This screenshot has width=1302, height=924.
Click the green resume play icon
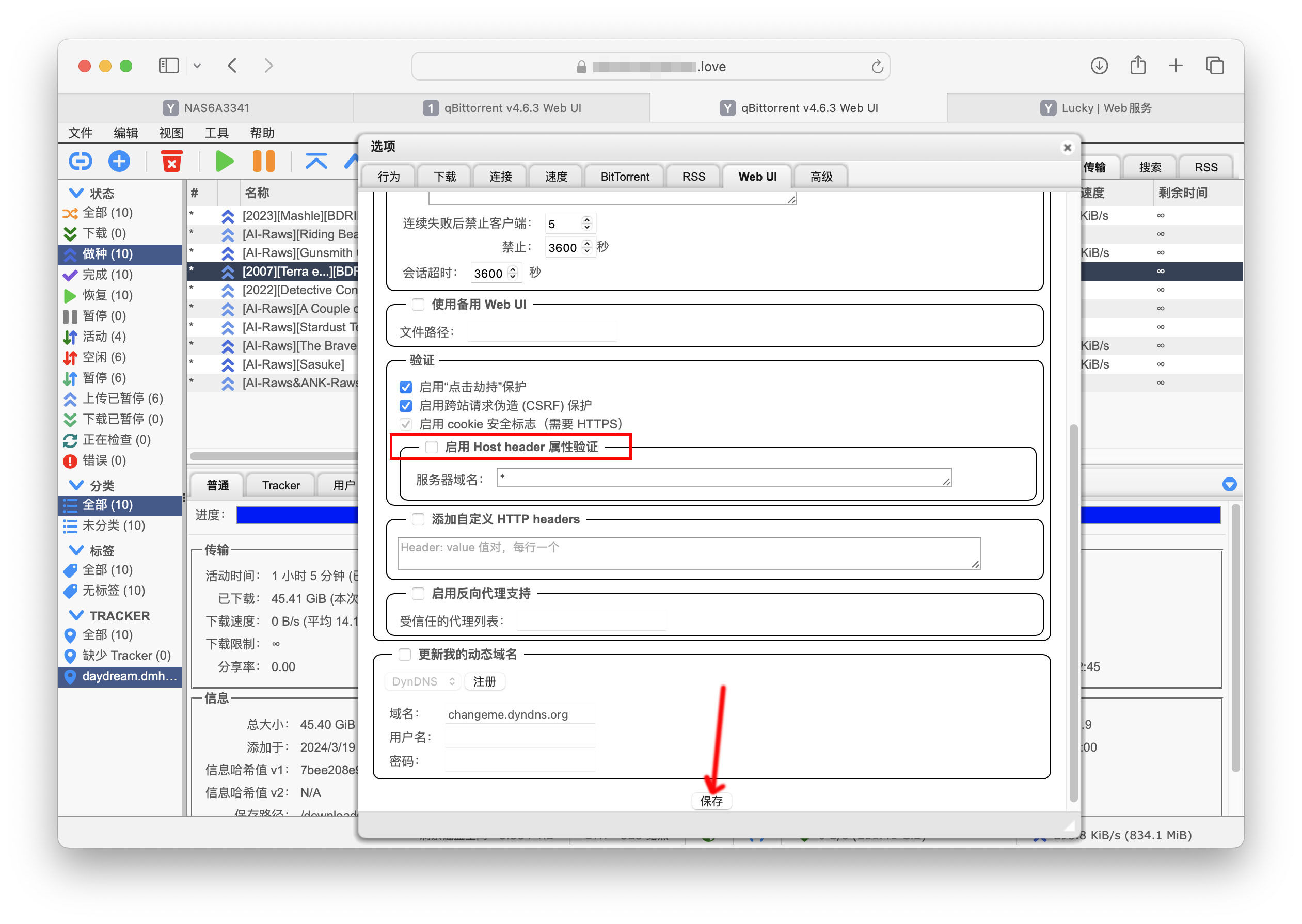click(225, 162)
